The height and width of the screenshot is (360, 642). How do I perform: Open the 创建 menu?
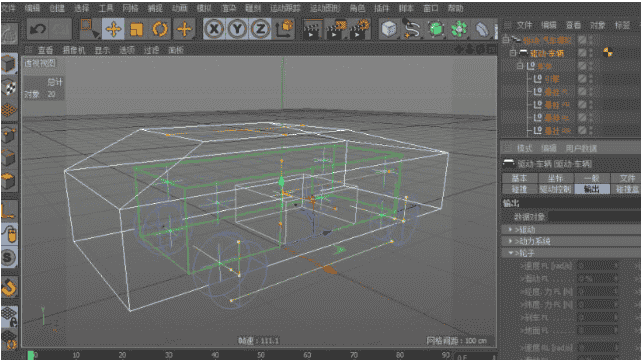[57, 8]
